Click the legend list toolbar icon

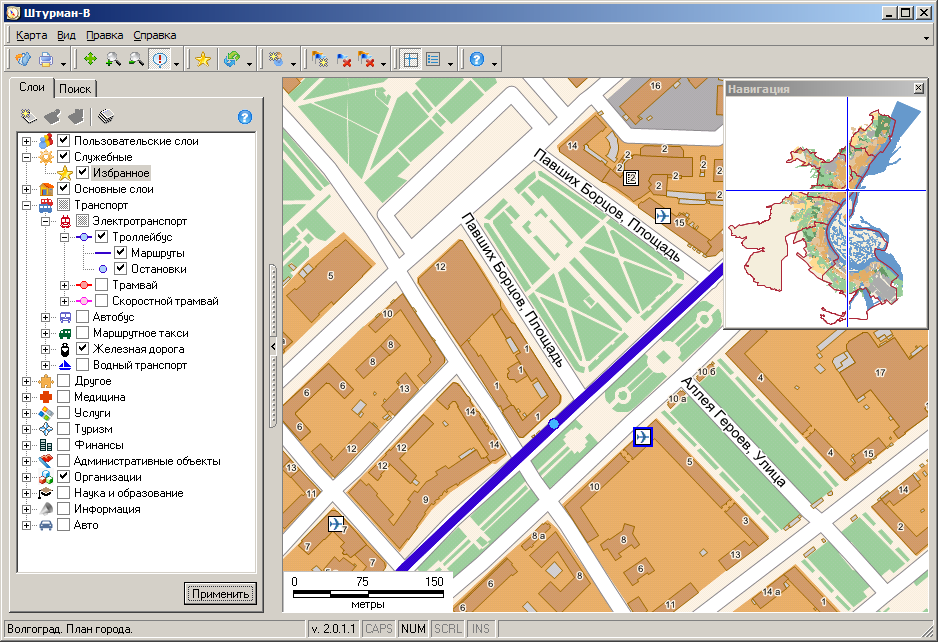(x=433, y=59)
